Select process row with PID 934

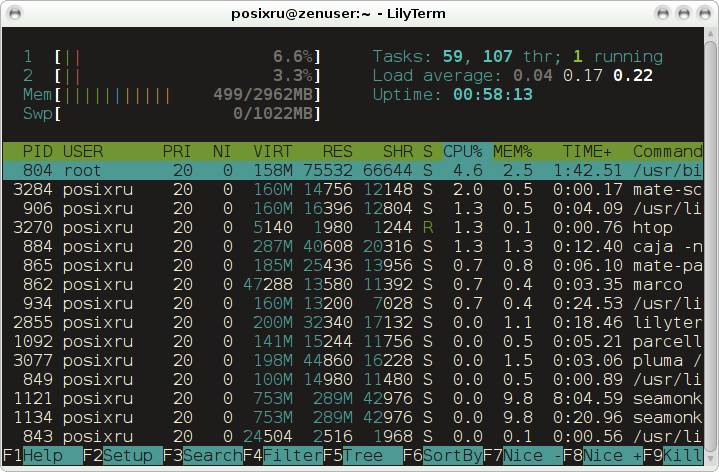click(x=353, y=303)
